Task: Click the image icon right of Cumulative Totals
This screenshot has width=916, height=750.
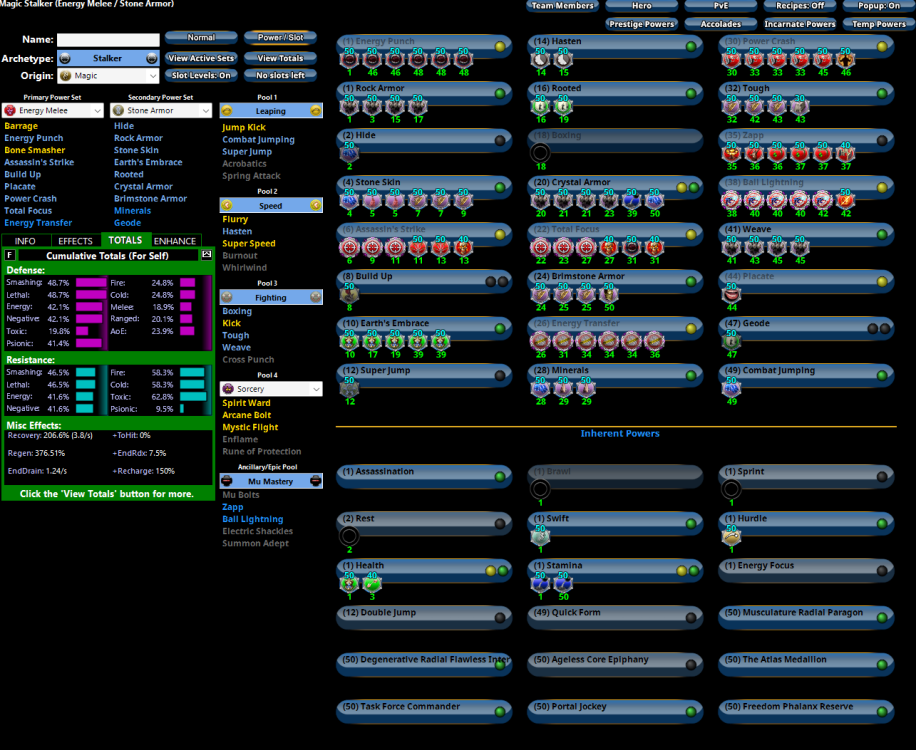Action: click(206, 255)
